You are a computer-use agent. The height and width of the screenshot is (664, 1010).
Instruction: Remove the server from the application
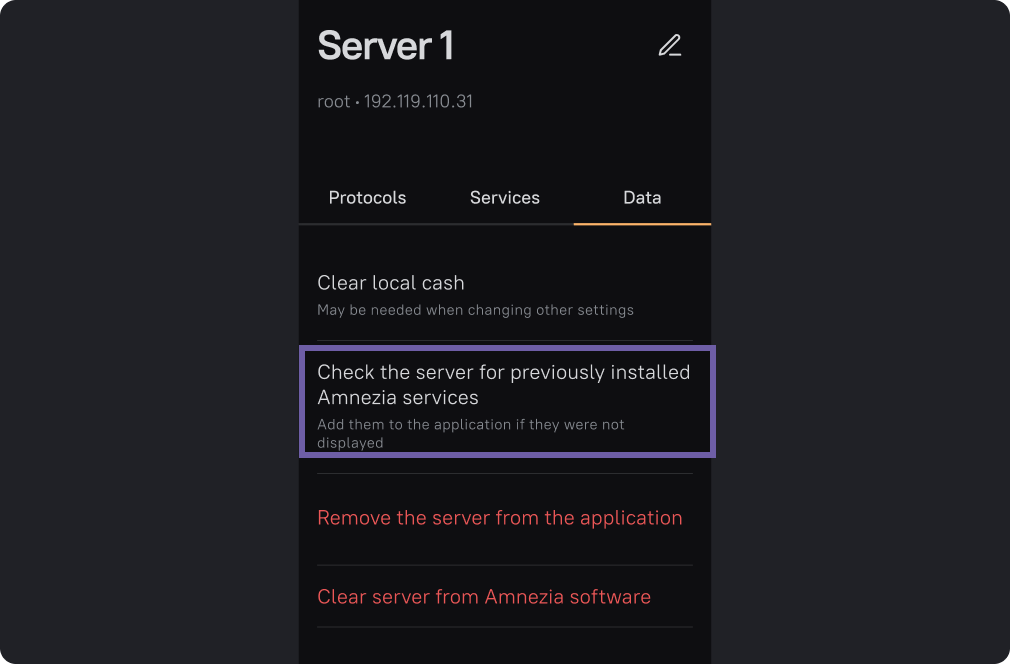coord(499,518)
